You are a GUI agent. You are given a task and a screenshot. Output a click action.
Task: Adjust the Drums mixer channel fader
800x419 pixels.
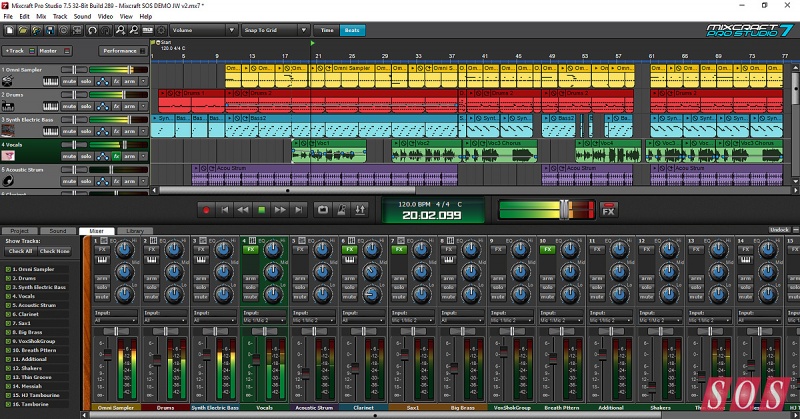click(157, 360)
